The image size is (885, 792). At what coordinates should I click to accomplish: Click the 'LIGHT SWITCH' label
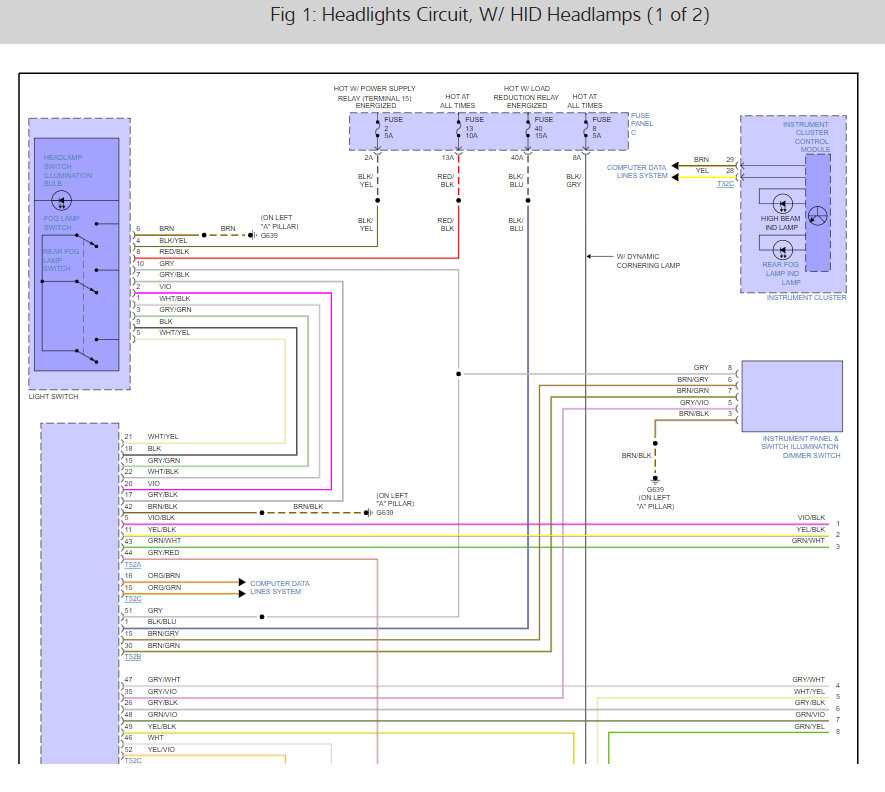coord(54,396)
